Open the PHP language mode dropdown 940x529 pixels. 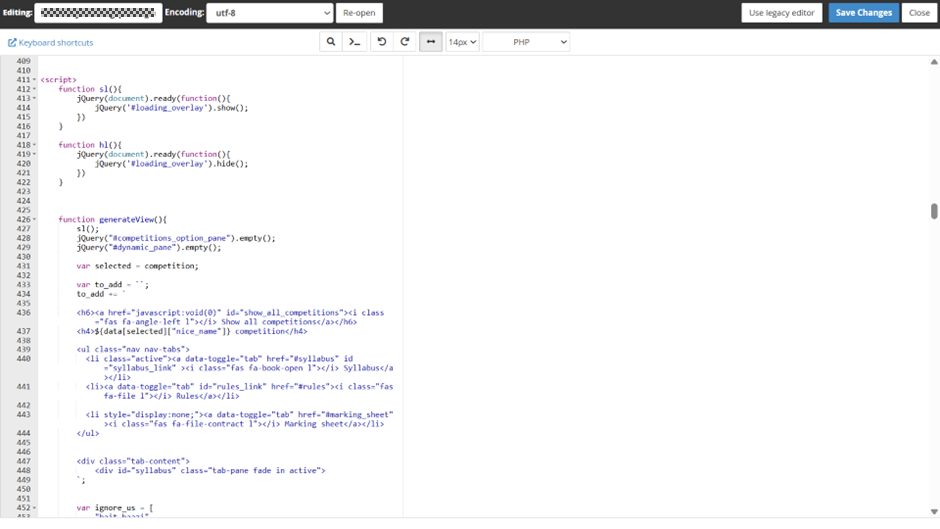(526, 42)
